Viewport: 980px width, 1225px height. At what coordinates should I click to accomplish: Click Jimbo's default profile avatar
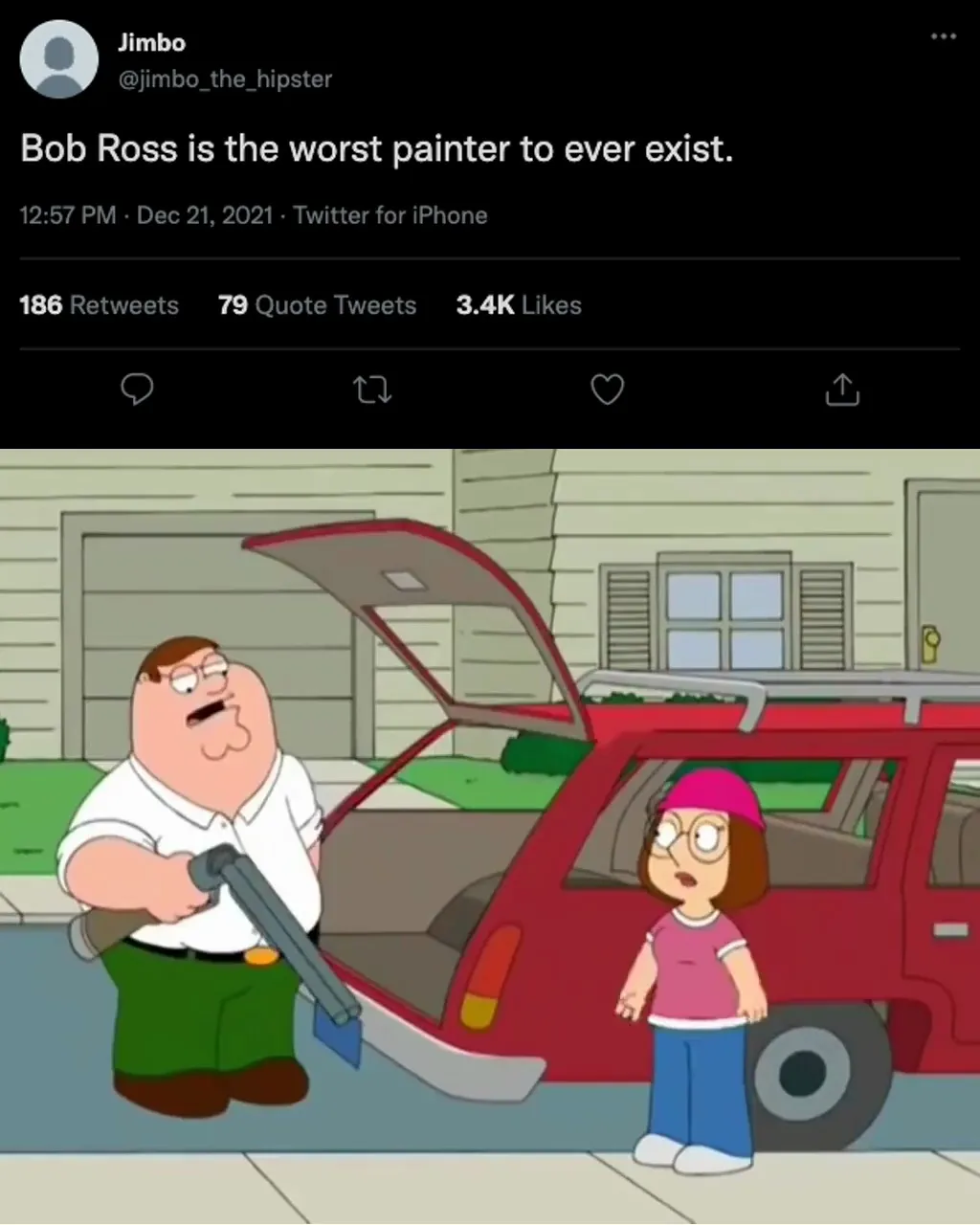click(x=58, y=59)
